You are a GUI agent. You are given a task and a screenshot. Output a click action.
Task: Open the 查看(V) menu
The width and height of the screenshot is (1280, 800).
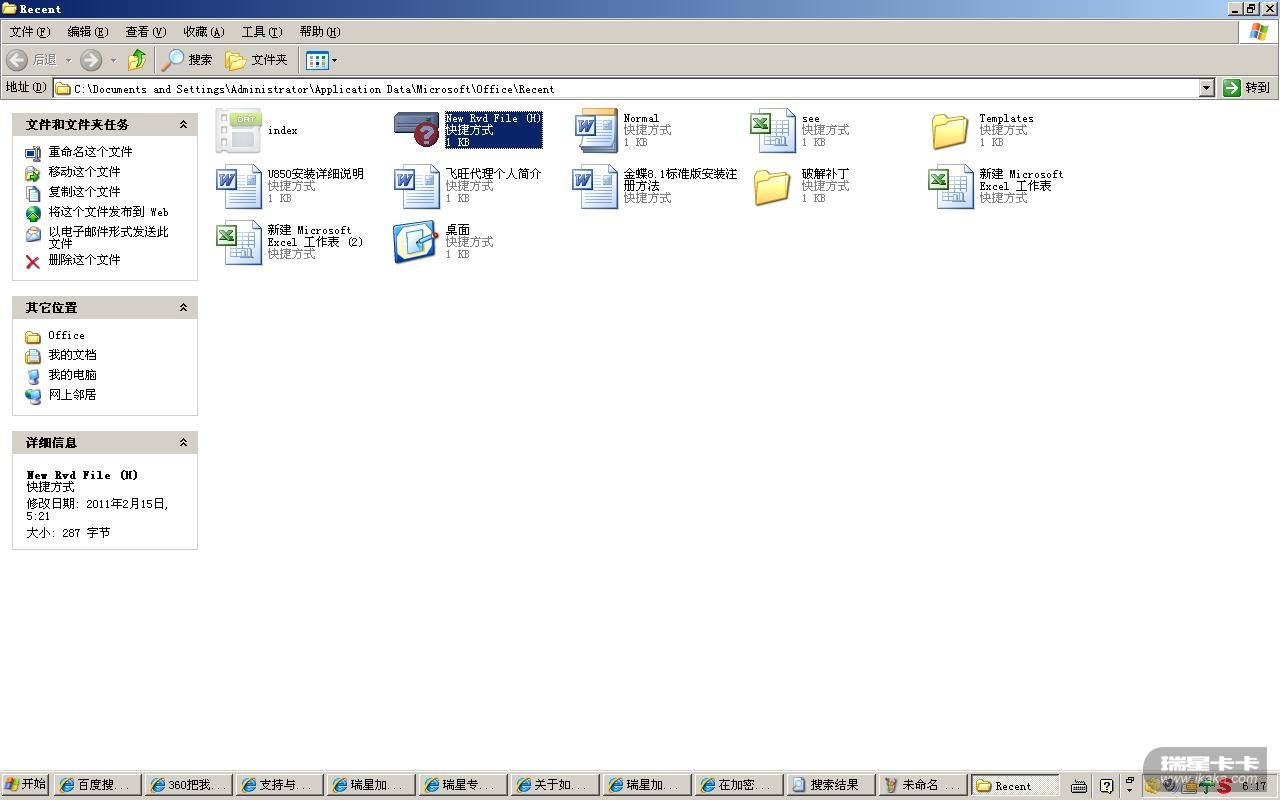coord(145,32)
